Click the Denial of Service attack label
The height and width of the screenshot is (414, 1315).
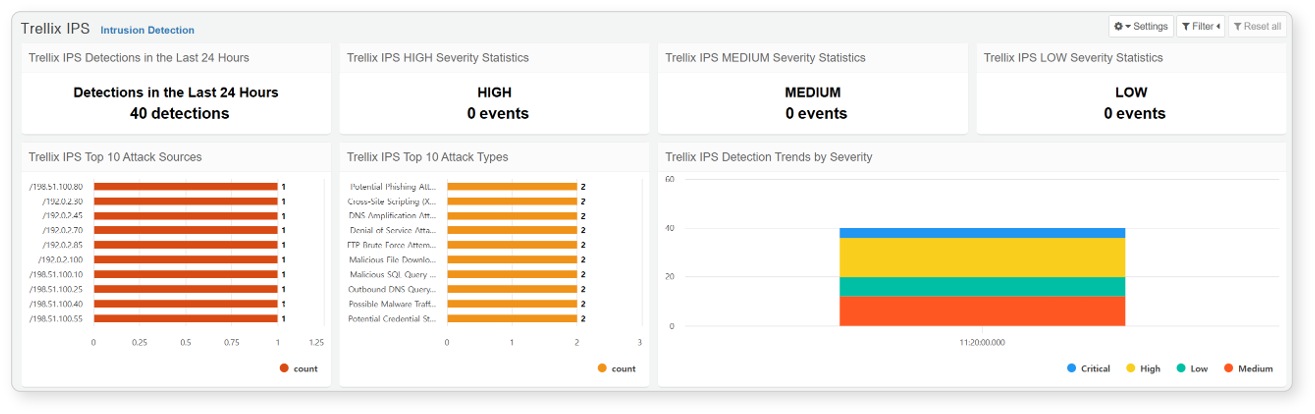393,230
